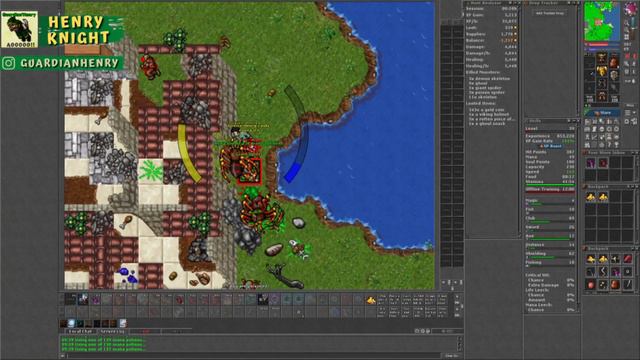Viewport: 640px width, 360px height.
Task: Click the green Stamina bar in Skills
Action: click(550, 184)
